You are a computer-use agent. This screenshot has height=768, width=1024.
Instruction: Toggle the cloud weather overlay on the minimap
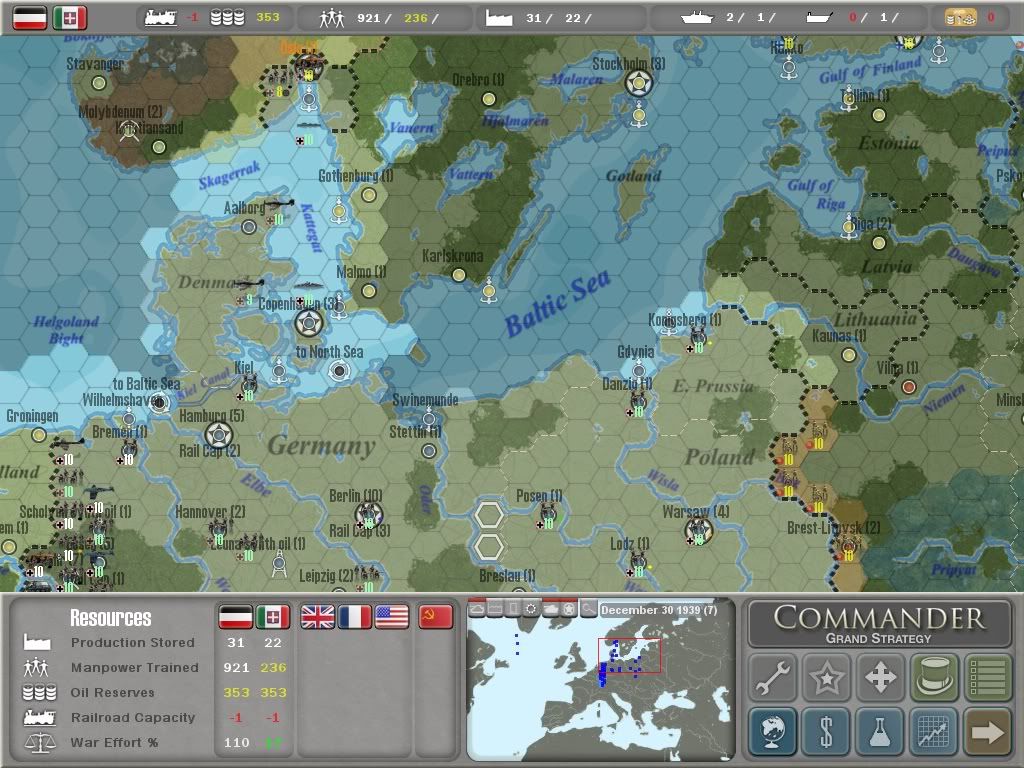[477, 609]
